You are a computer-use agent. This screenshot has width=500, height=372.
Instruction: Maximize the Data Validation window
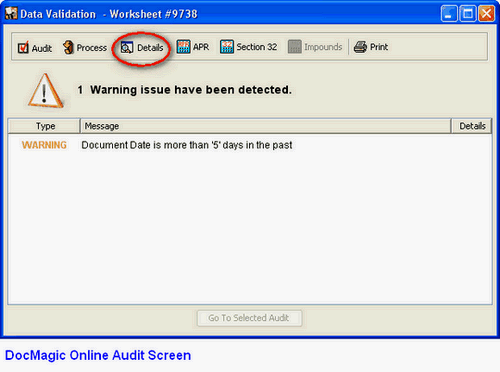coord(468,14)
